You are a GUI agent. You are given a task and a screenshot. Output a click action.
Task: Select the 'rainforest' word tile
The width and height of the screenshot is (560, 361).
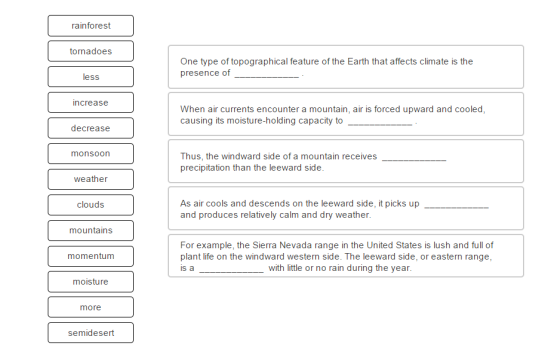tap(91, 26)
